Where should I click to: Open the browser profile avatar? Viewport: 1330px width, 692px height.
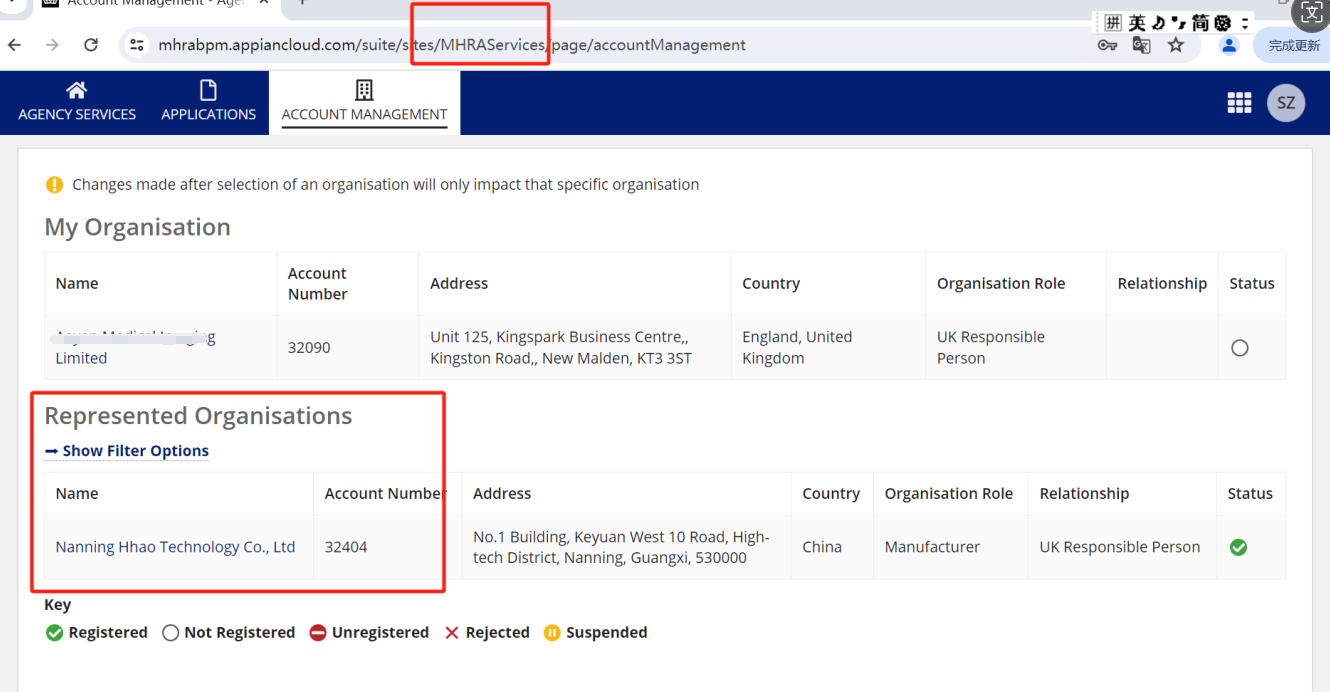[x=1229, y=45]
